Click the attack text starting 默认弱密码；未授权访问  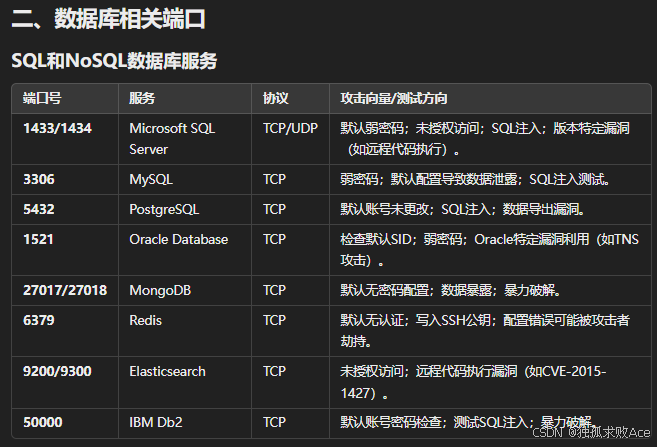(x=485, y=139)
